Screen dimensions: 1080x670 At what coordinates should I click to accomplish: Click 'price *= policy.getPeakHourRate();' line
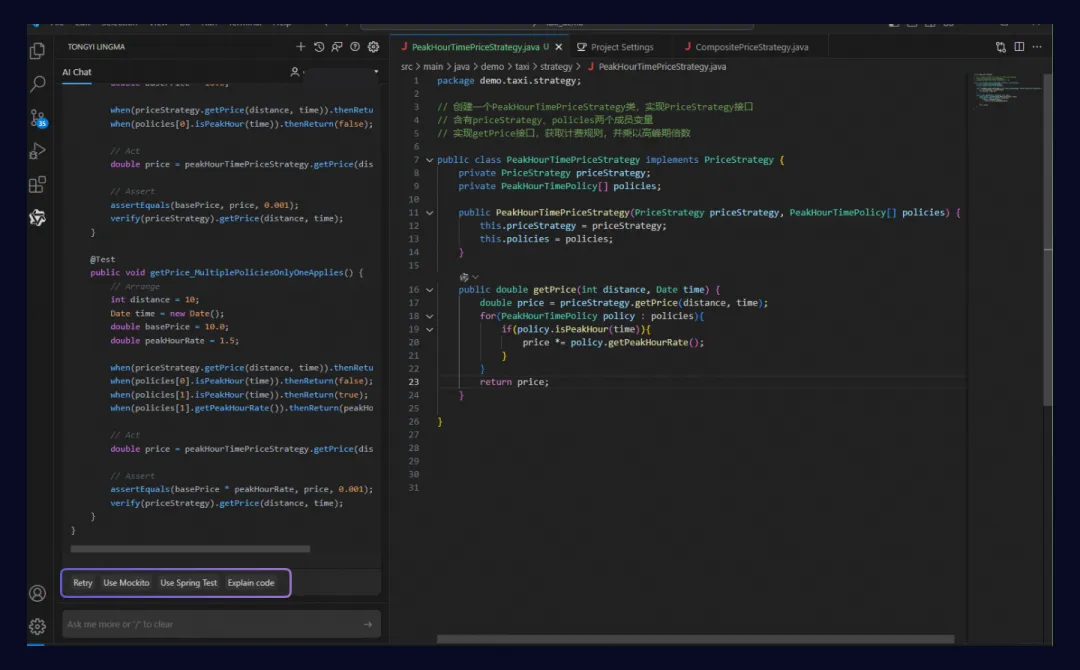pos(613,342)
